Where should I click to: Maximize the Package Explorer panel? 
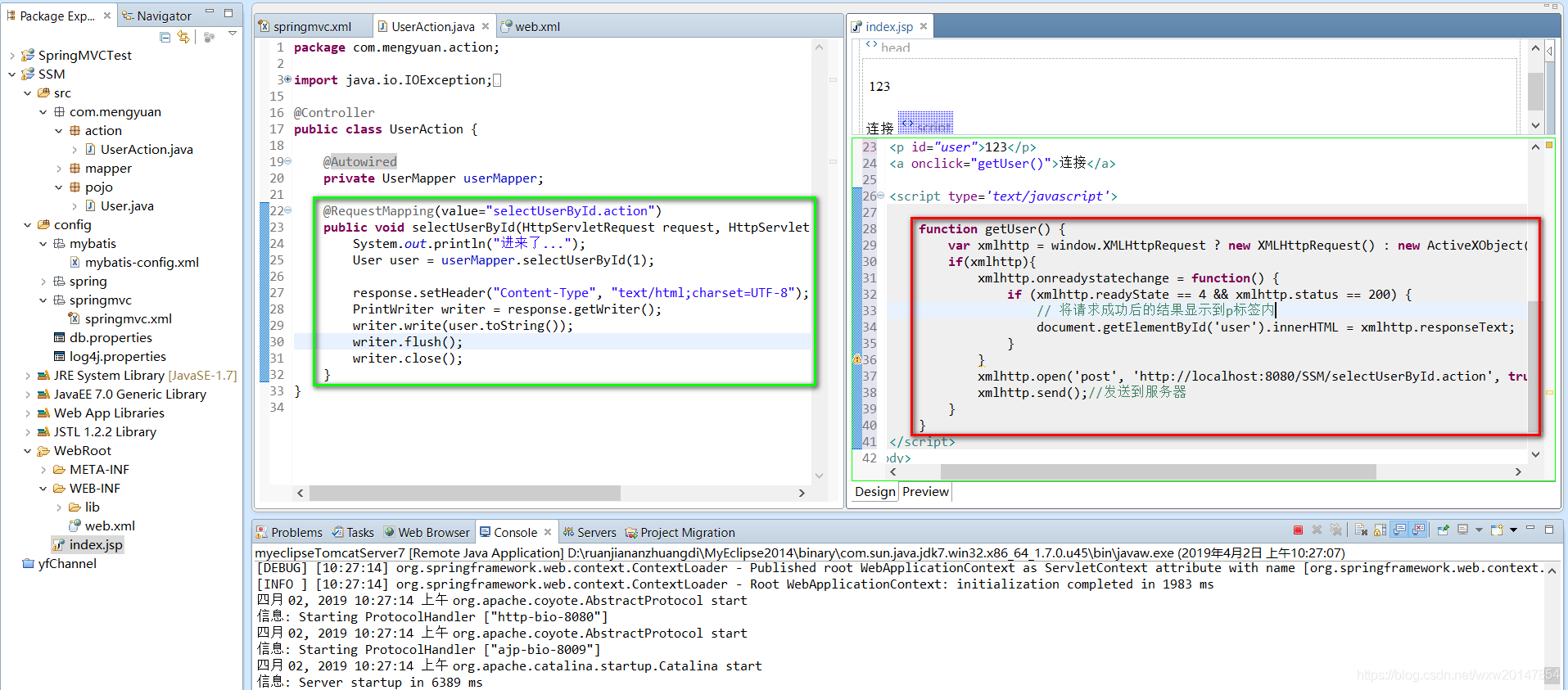[x=228, y=13]
